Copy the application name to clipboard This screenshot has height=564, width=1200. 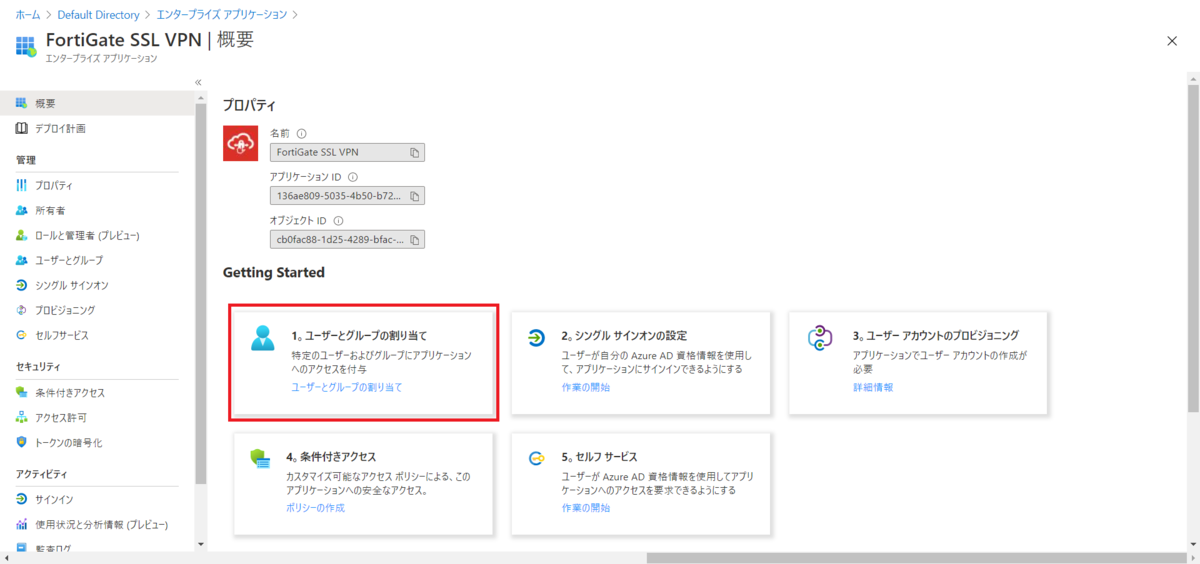pyautogui.click(x=414, y=152)
